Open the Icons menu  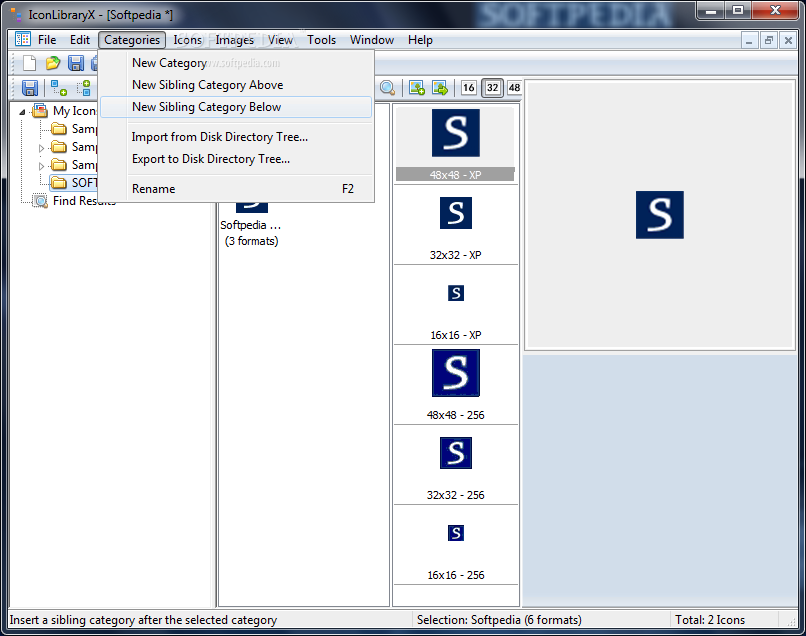pyautogui.click(x=188, y=40)
